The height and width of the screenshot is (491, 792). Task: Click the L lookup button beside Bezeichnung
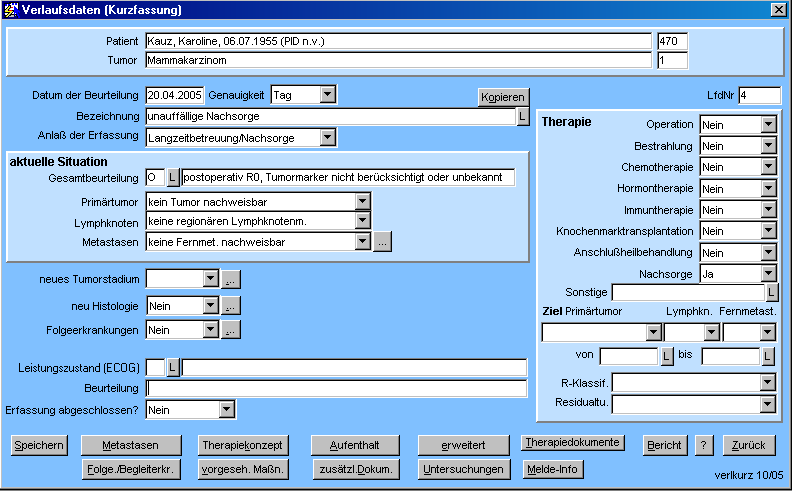[522, 117]
